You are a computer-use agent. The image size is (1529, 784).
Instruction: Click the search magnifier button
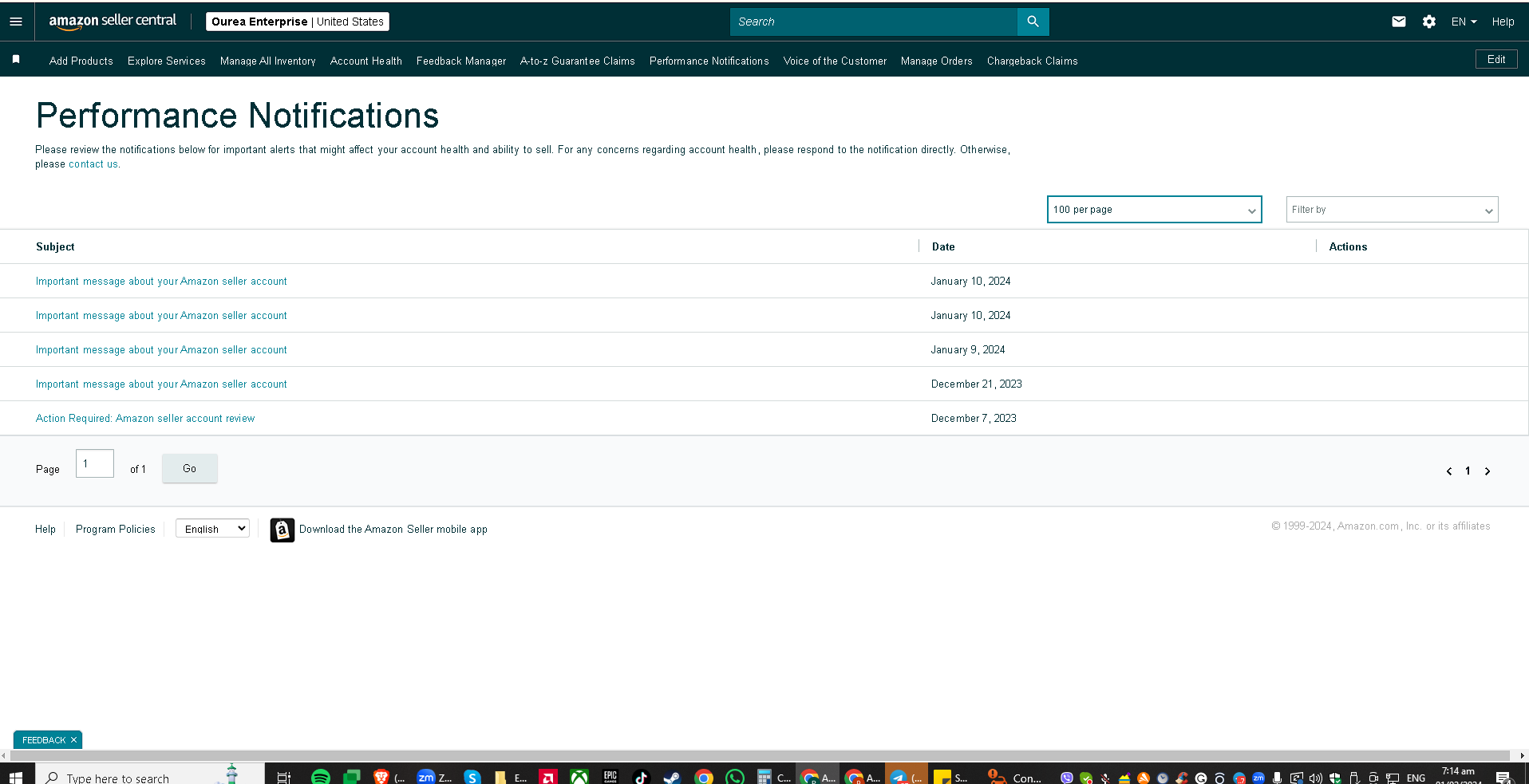coord(1033,22)
